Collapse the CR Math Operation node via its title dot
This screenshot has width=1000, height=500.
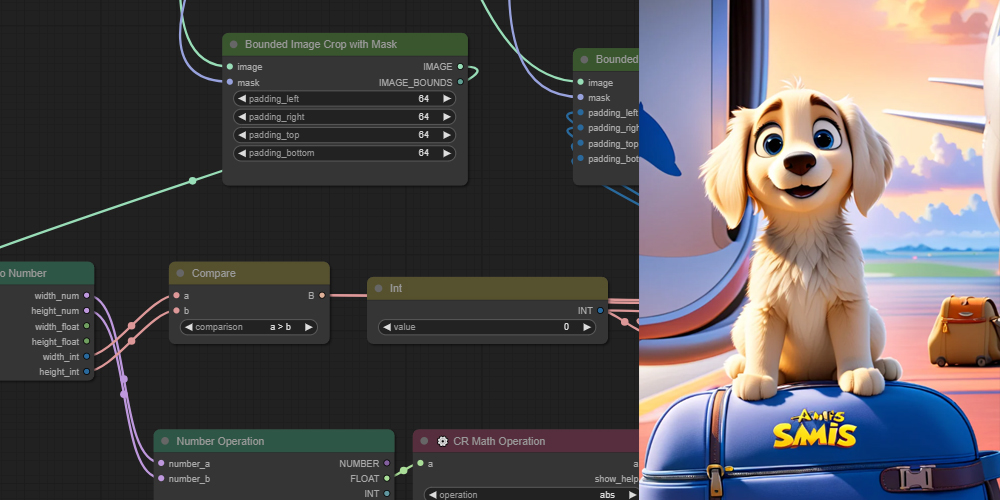click(x=425, y=441)
